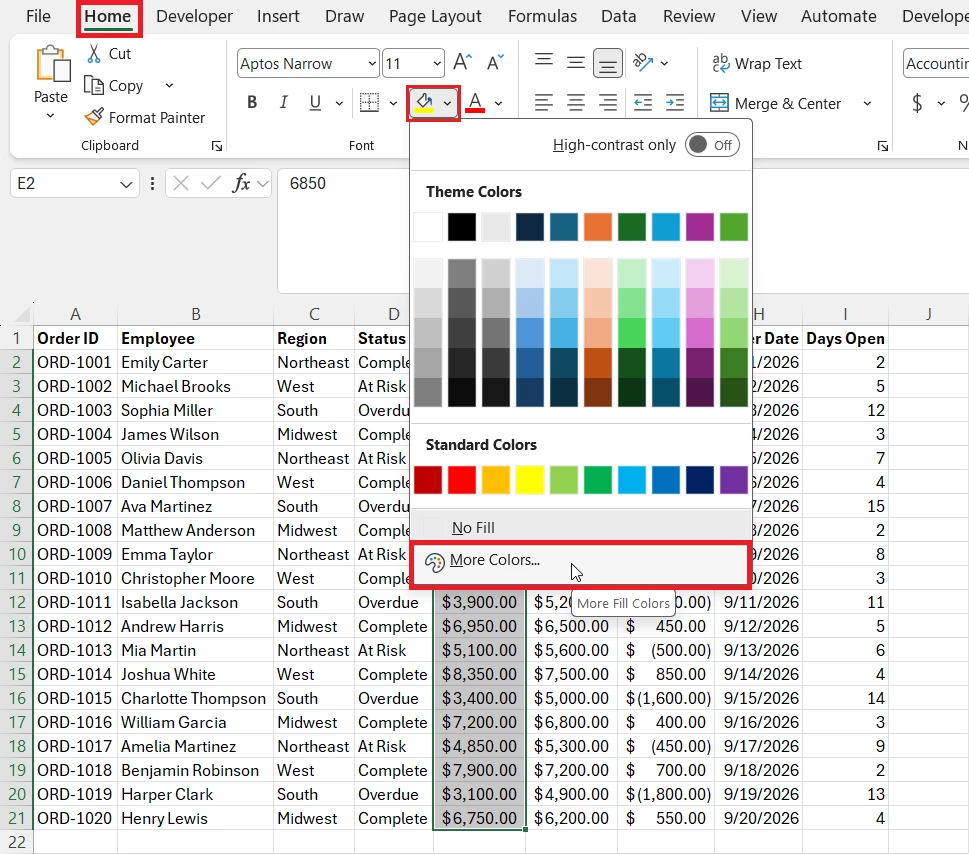Switch to the Draw tab
This screenshot has width=969, height=854.
(344, 16)
